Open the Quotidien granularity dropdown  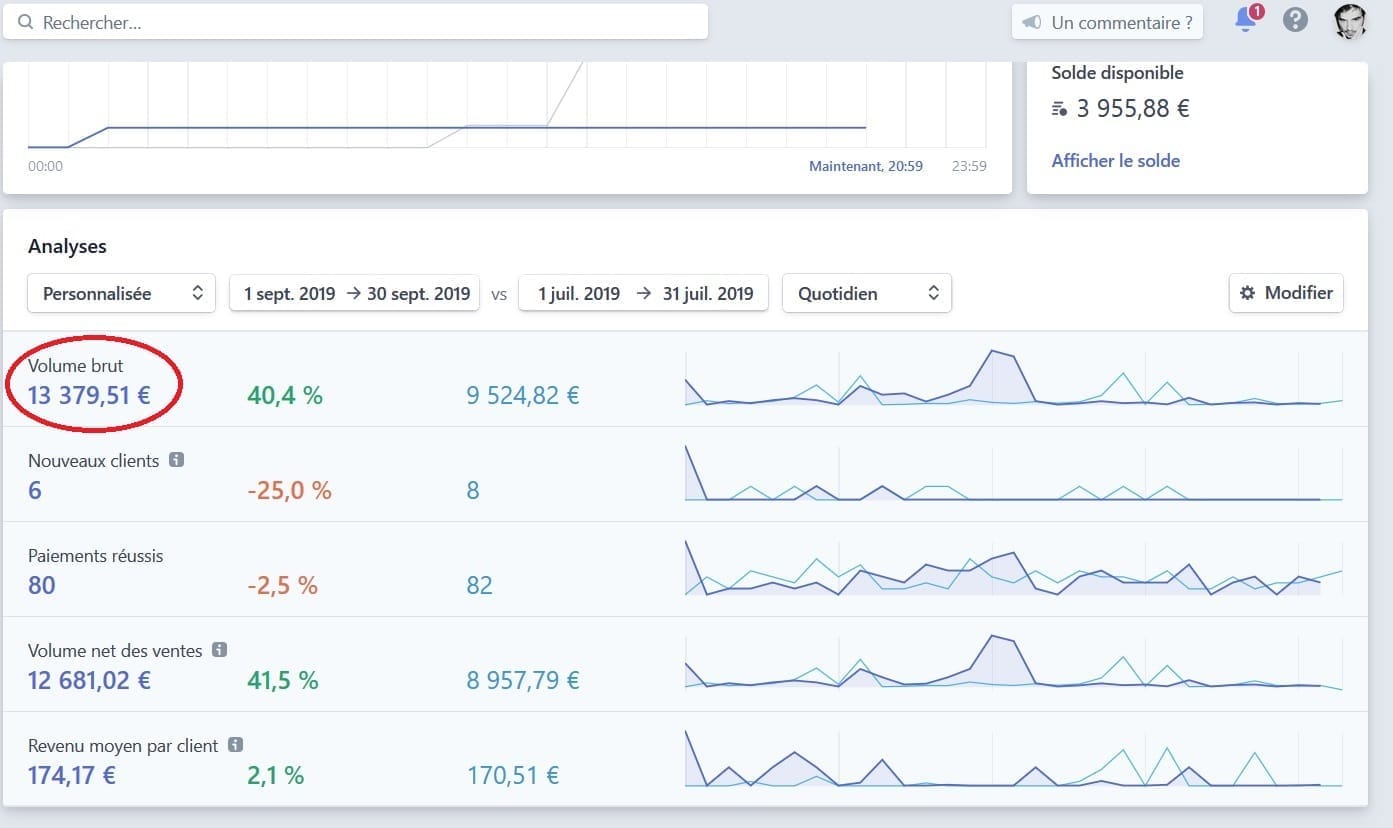point(866,294)
